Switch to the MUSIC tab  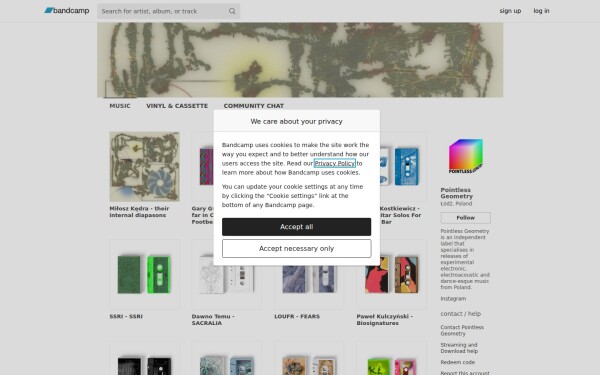coord(120,106)
